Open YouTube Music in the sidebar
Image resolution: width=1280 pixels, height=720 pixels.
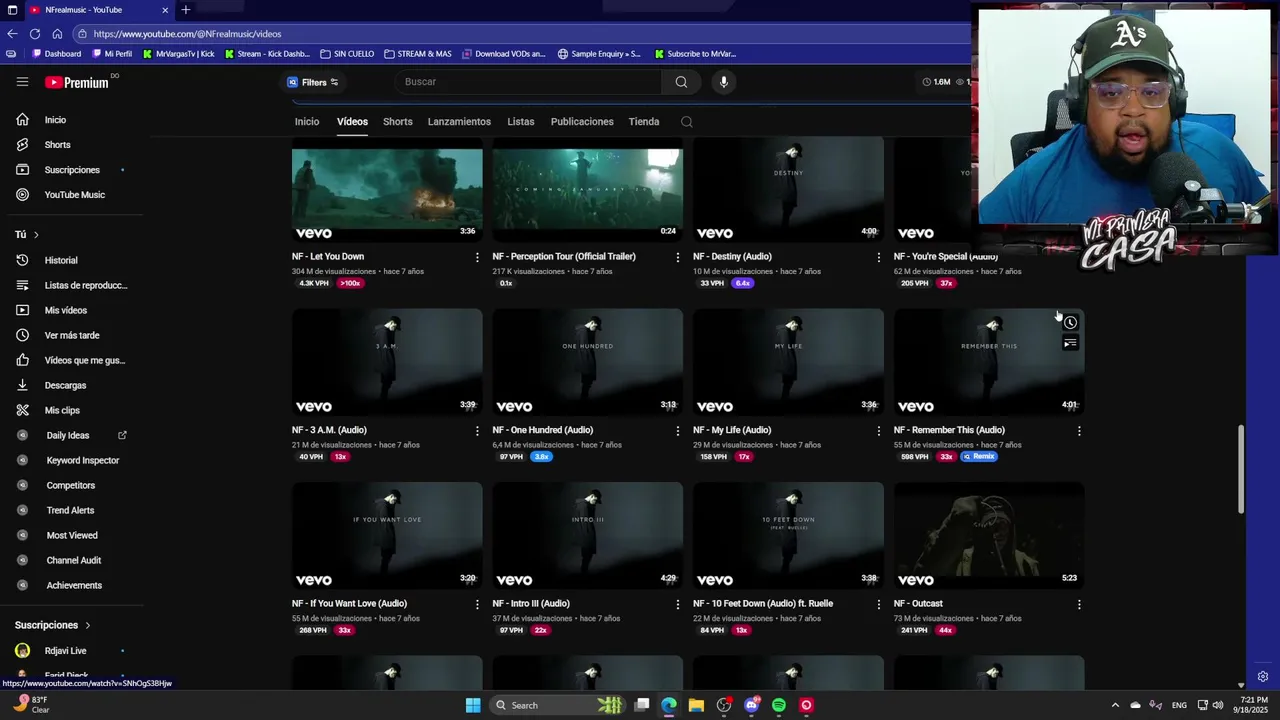click(x=74, y=195)
